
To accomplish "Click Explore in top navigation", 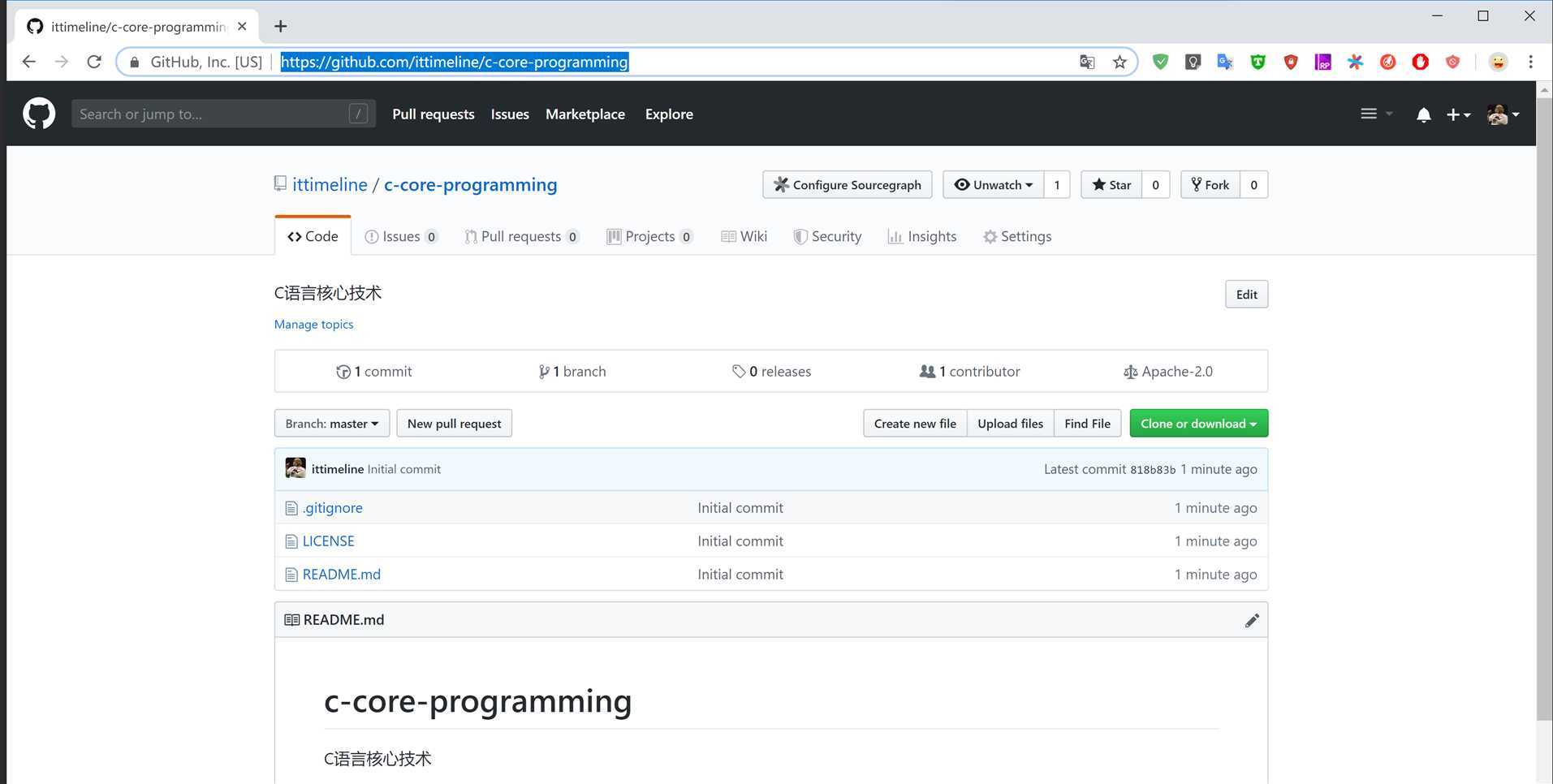I will [x=669, y=114].
